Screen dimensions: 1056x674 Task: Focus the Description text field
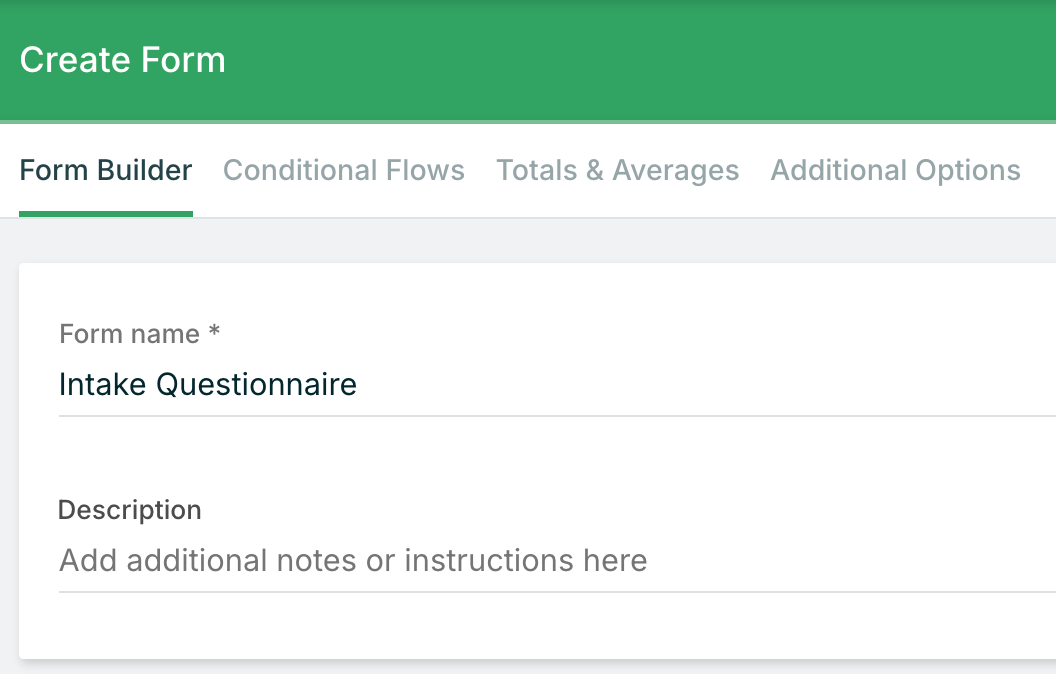click(x=557, y=561)
